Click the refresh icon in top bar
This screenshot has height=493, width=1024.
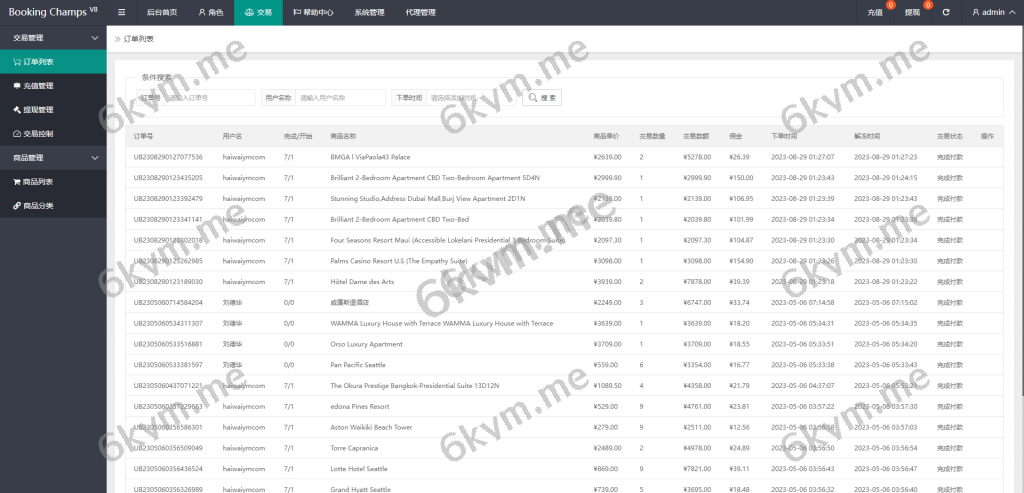tap(946, 12)
